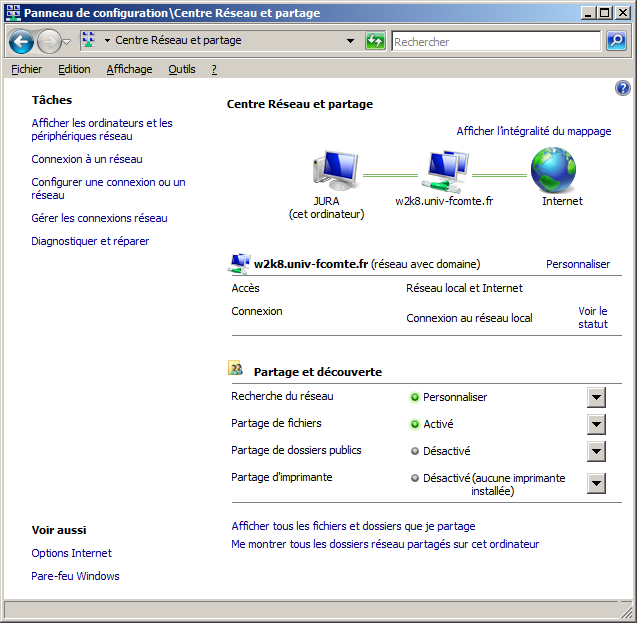Click the refresh button beside address bar
637x623 pixels.
(375, 41)
